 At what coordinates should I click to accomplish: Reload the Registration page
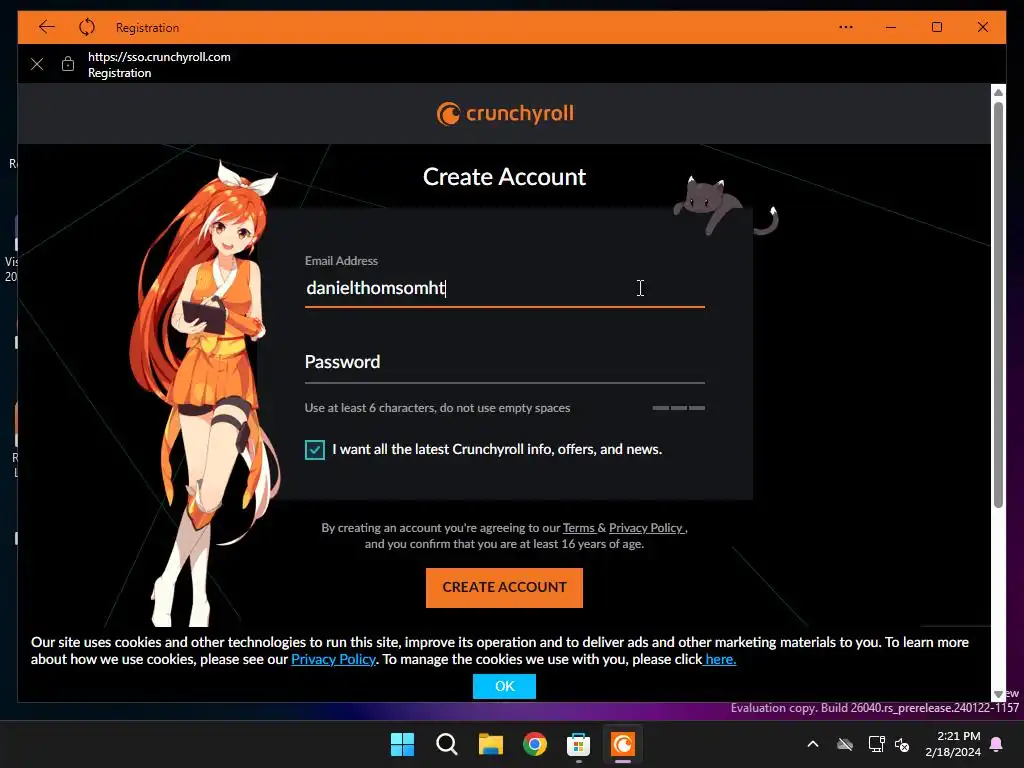[x=87, y=27]
